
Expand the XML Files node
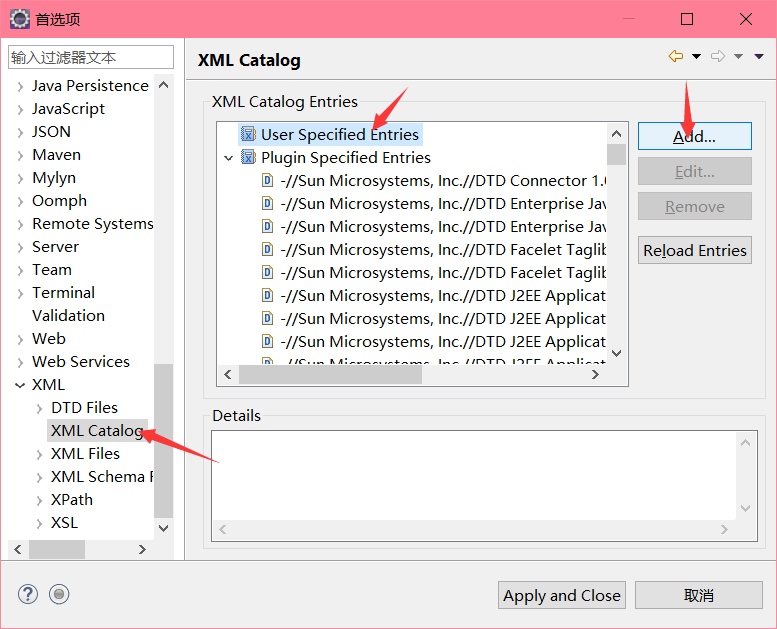click(x=39, y=455)
